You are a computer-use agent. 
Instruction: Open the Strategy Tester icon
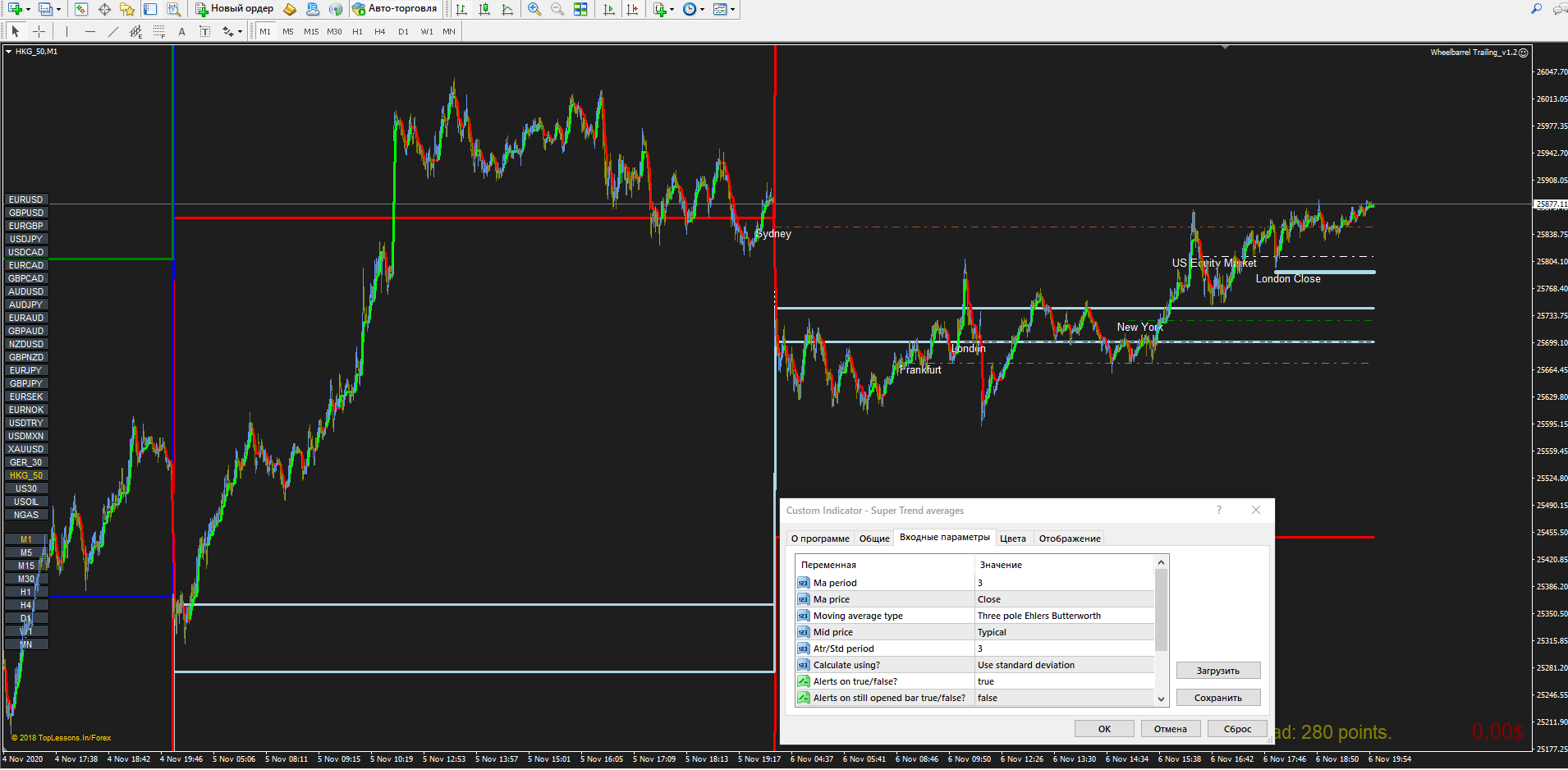tap(173, 9)
